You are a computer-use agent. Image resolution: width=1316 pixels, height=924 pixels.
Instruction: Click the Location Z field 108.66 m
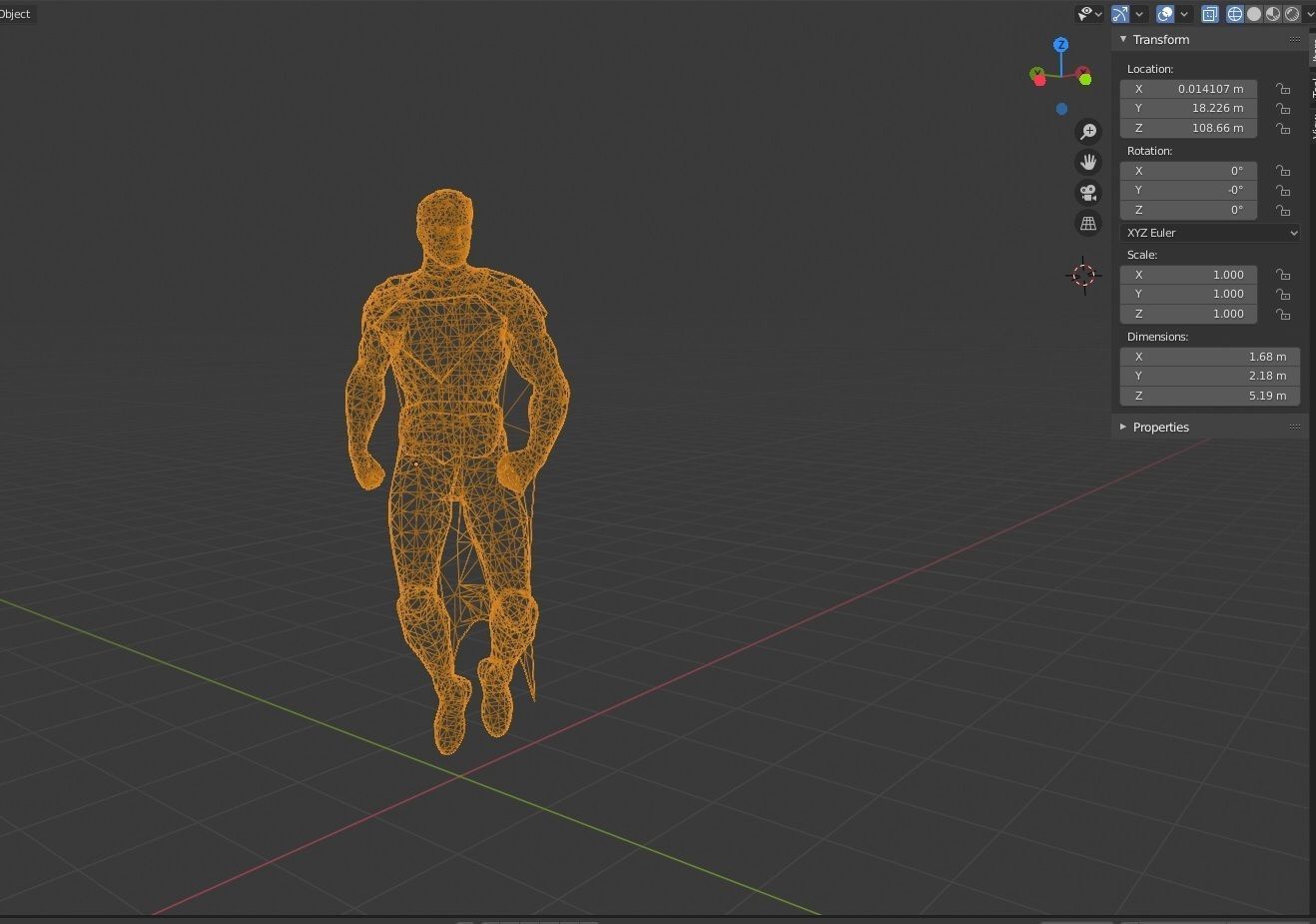[1188, 128]
